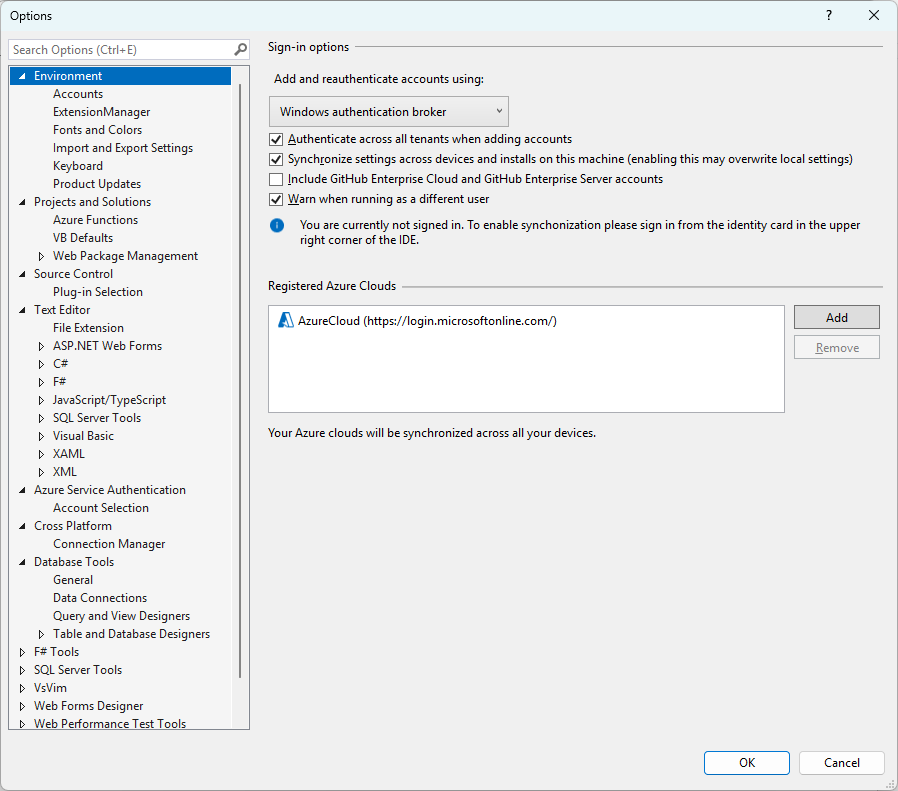
Task: Select Keyboard options page
Action: [78, 166]
